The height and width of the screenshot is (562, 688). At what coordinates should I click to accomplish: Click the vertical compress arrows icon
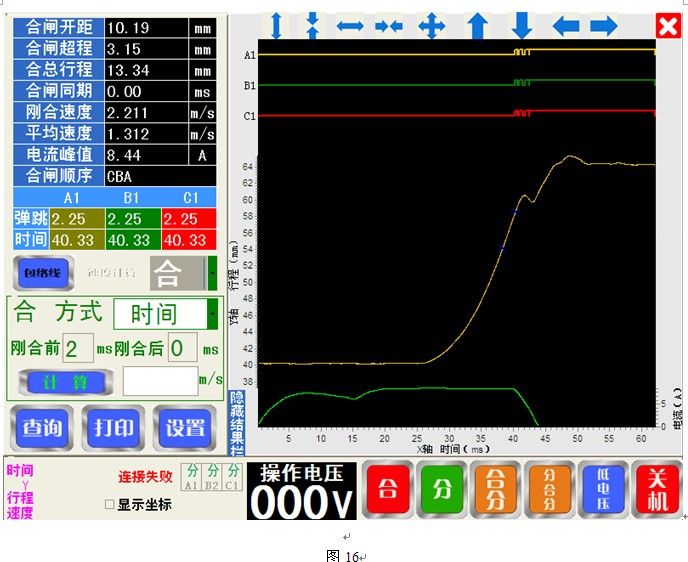[312, 26]
